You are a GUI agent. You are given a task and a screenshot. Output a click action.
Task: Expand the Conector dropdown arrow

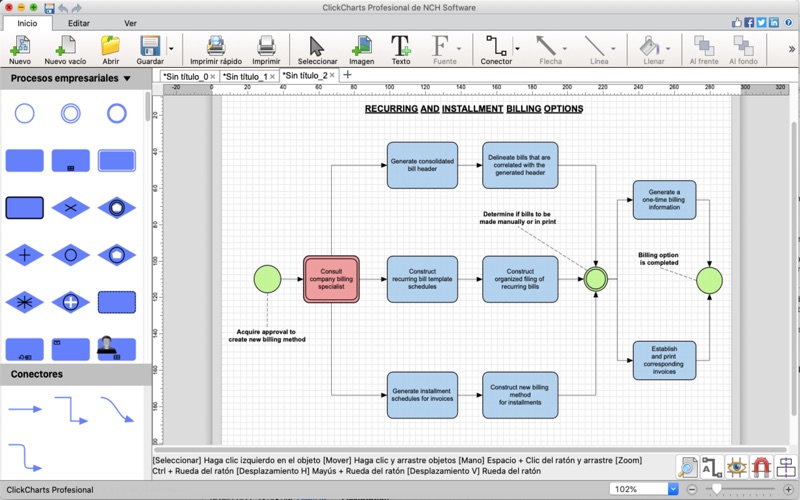pos(517,49)
